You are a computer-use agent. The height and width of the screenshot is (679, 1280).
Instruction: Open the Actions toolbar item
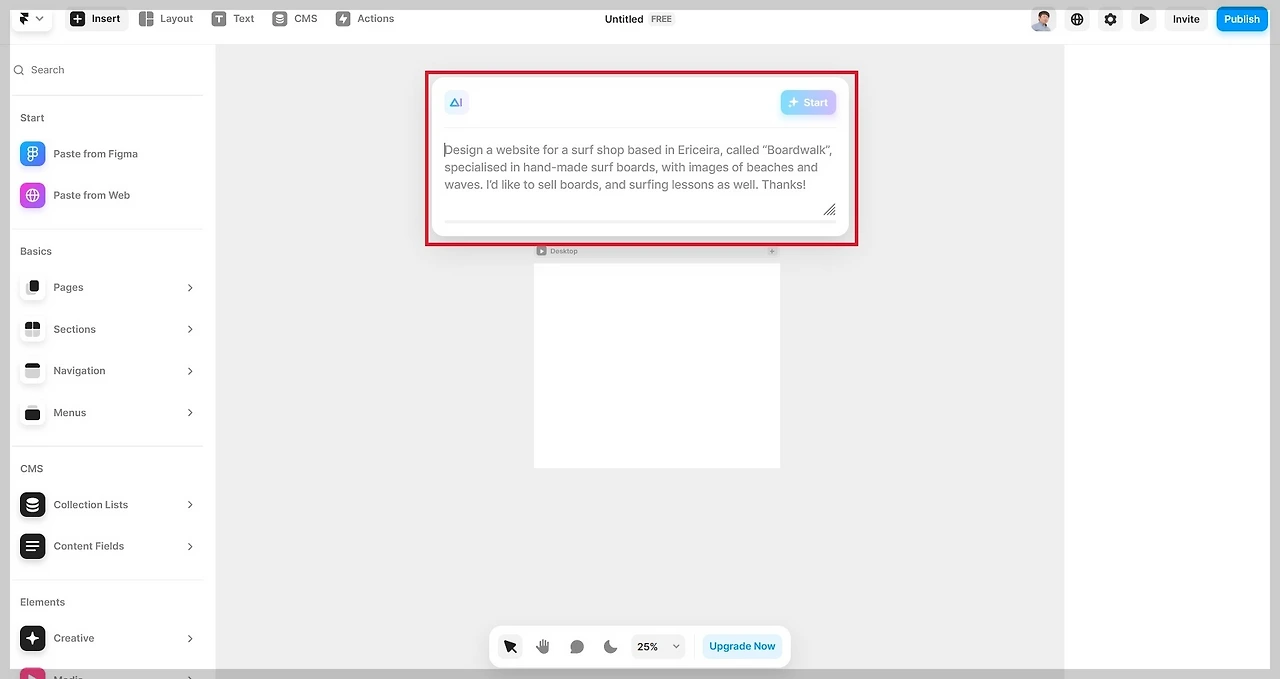365,19
